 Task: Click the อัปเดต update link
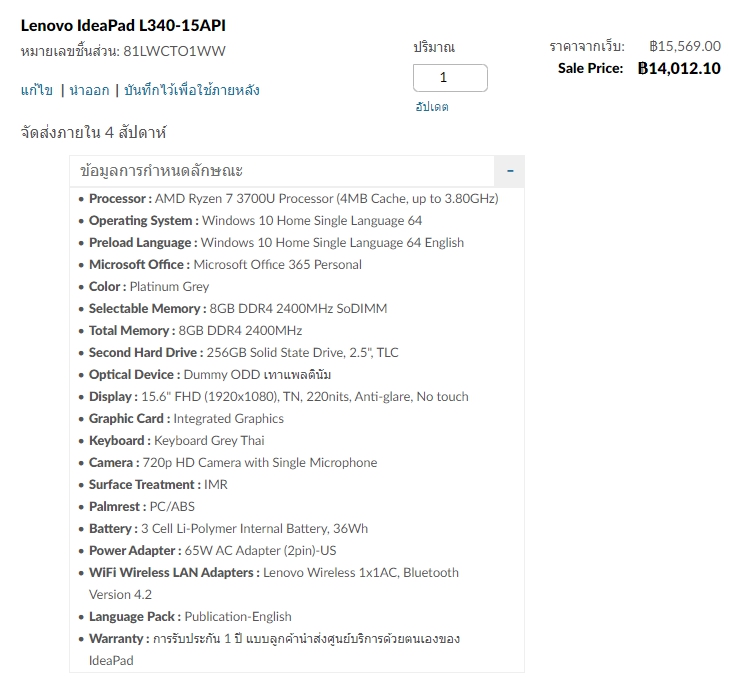coord(432,107)
